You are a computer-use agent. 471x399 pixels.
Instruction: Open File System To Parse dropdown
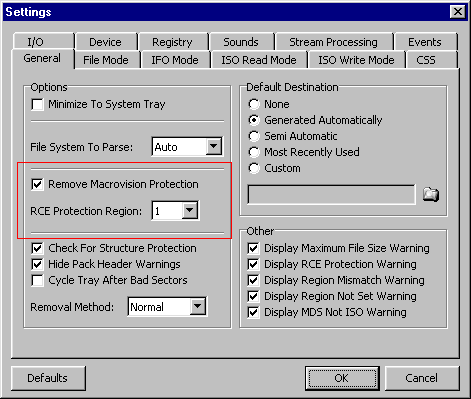213,146
